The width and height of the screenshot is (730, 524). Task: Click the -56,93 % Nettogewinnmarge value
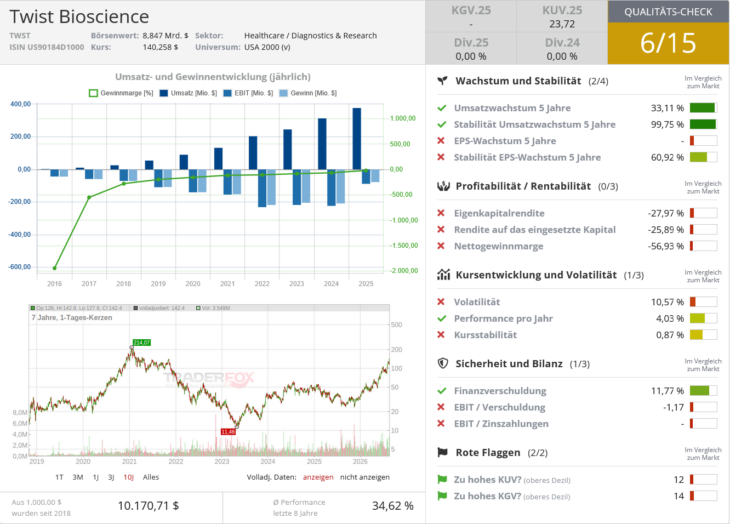point(666,246)
